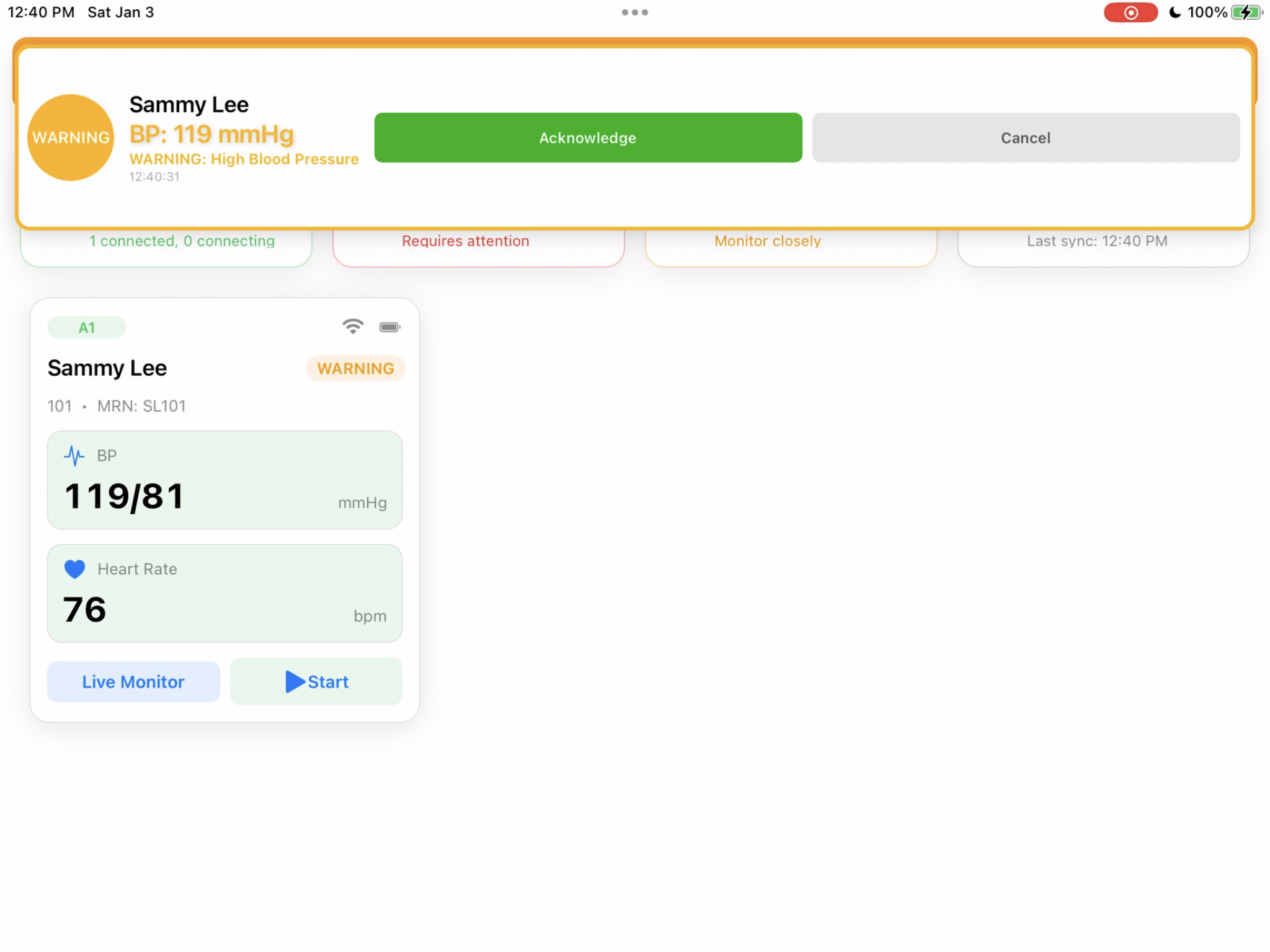Screen dimensions: 1270x952
Task: Dismiss alert with Cancel button
Action: [x=1025, y=138]
